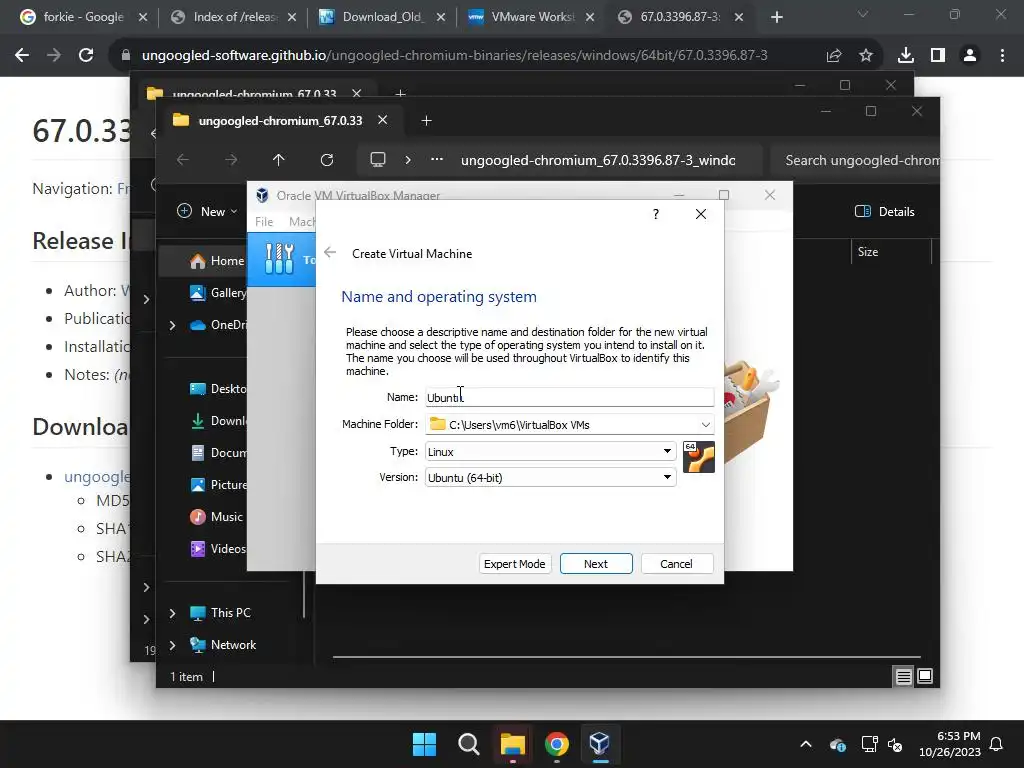Select Gallery in Explorer sidebar
Image resolution: width=1024 pixels, height=768 pixels.
tap(219, 293)
